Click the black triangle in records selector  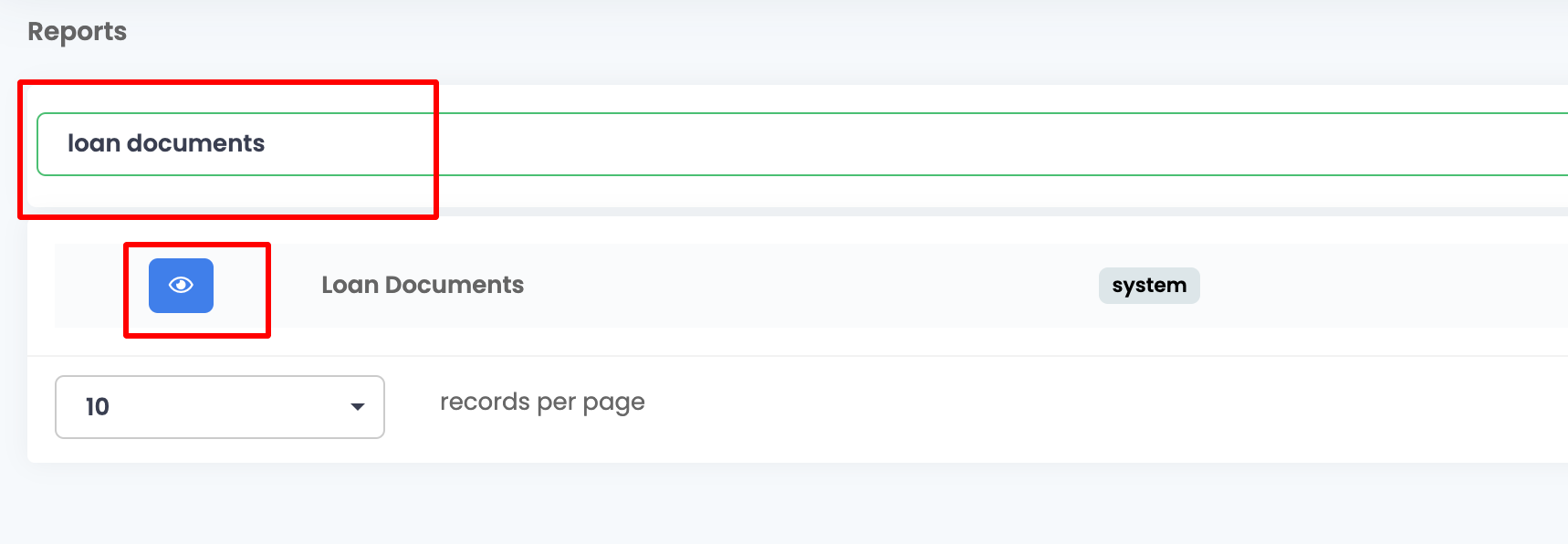click(358, 407)
